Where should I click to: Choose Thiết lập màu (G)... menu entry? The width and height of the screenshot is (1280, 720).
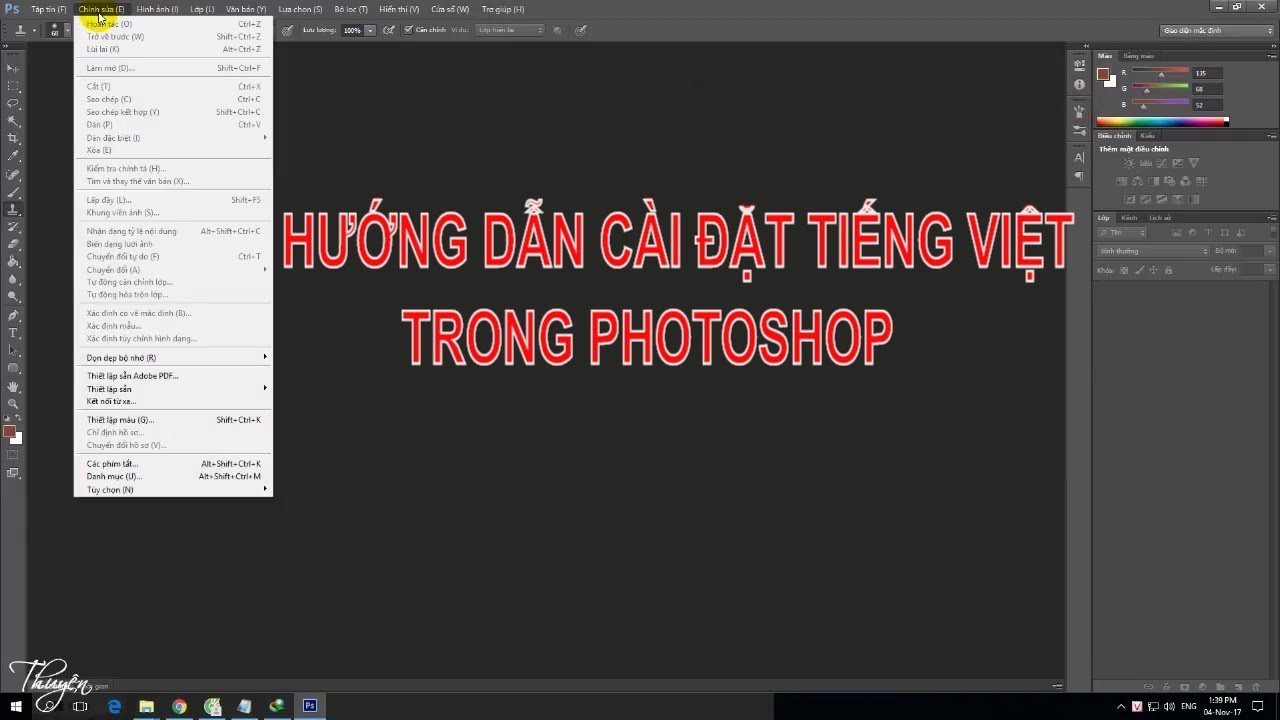[x=173, y=420]
